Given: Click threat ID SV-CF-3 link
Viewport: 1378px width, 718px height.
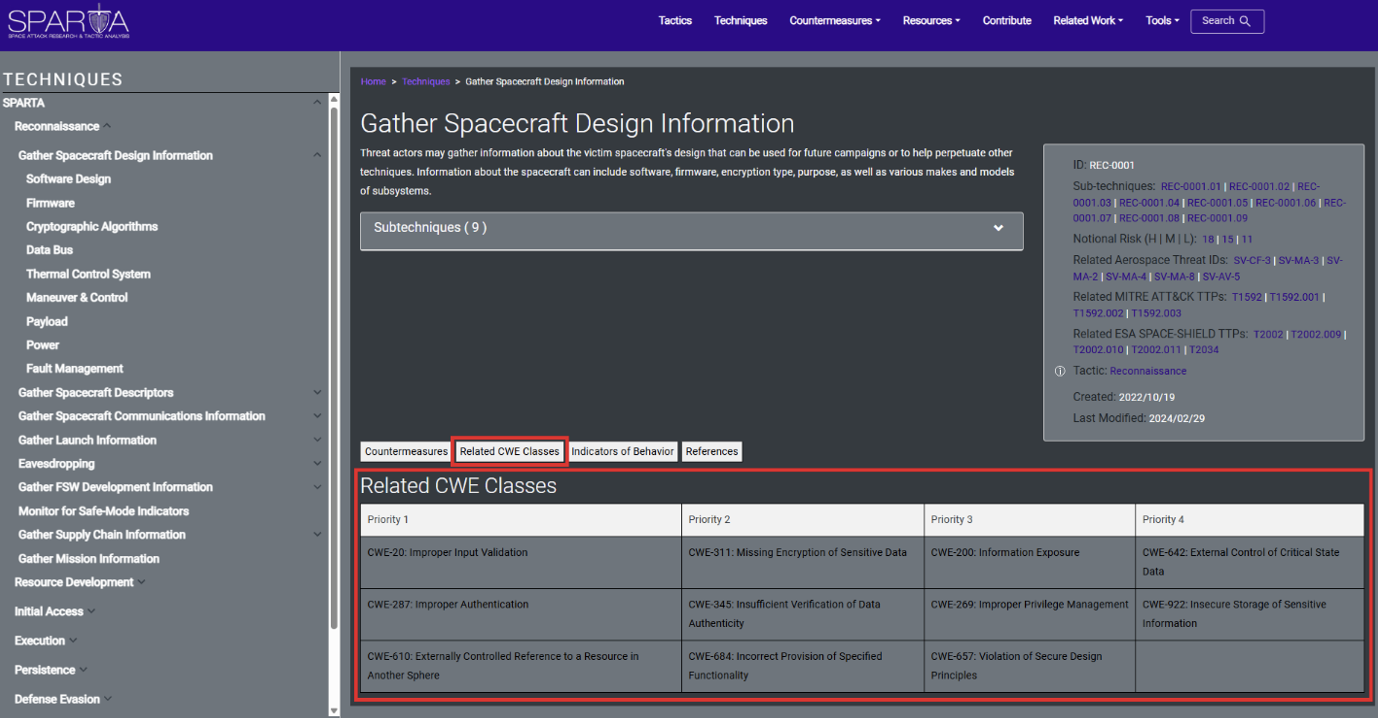Looking at the screenshot, I should (x=1252, y=261).
